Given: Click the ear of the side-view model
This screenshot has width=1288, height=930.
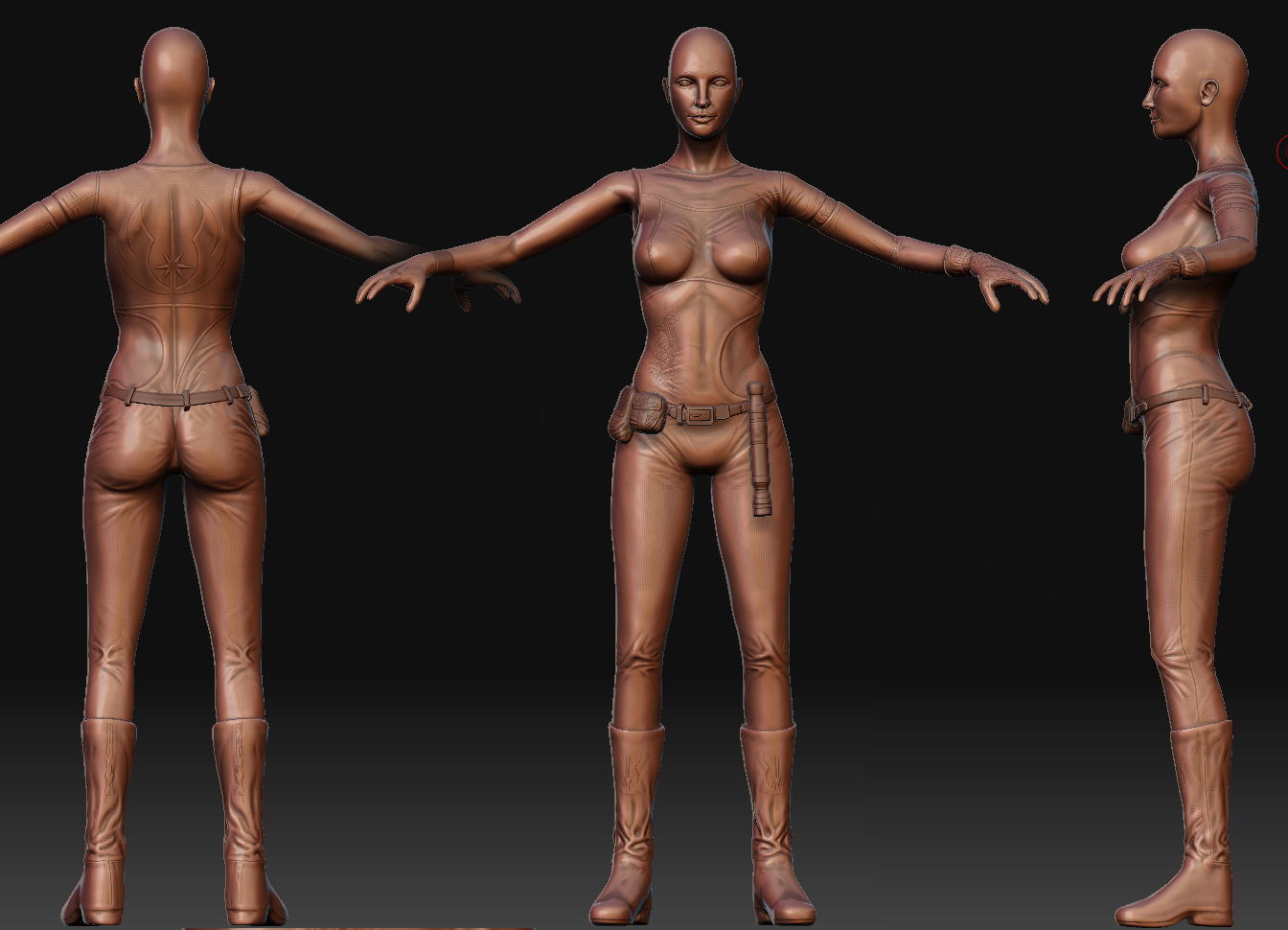Looking at the screenshot, I should (1209, 93).
